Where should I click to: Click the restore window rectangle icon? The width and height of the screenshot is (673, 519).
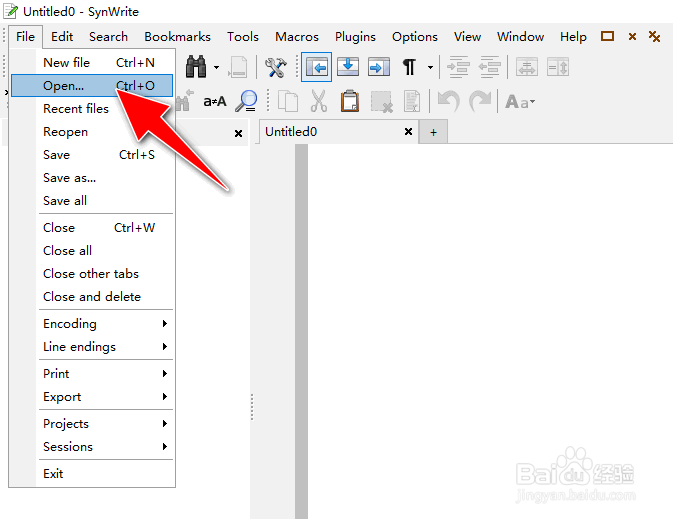point(607,36)
